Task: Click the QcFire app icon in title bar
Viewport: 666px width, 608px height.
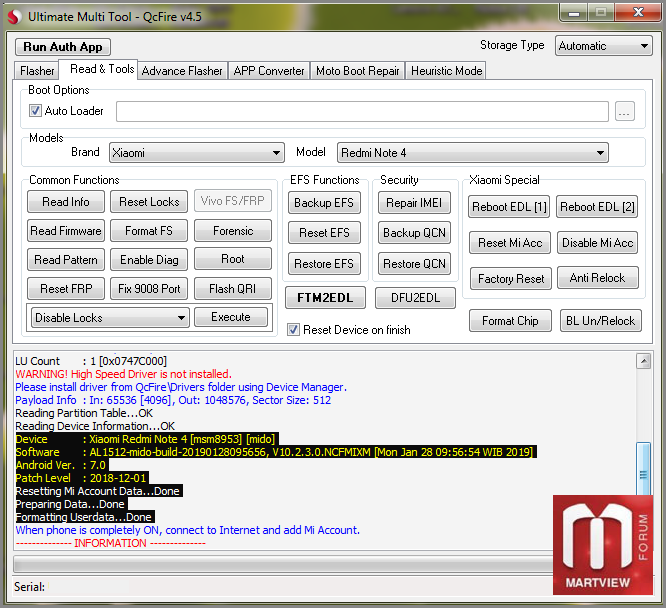Action: click(x=14, y=17)
